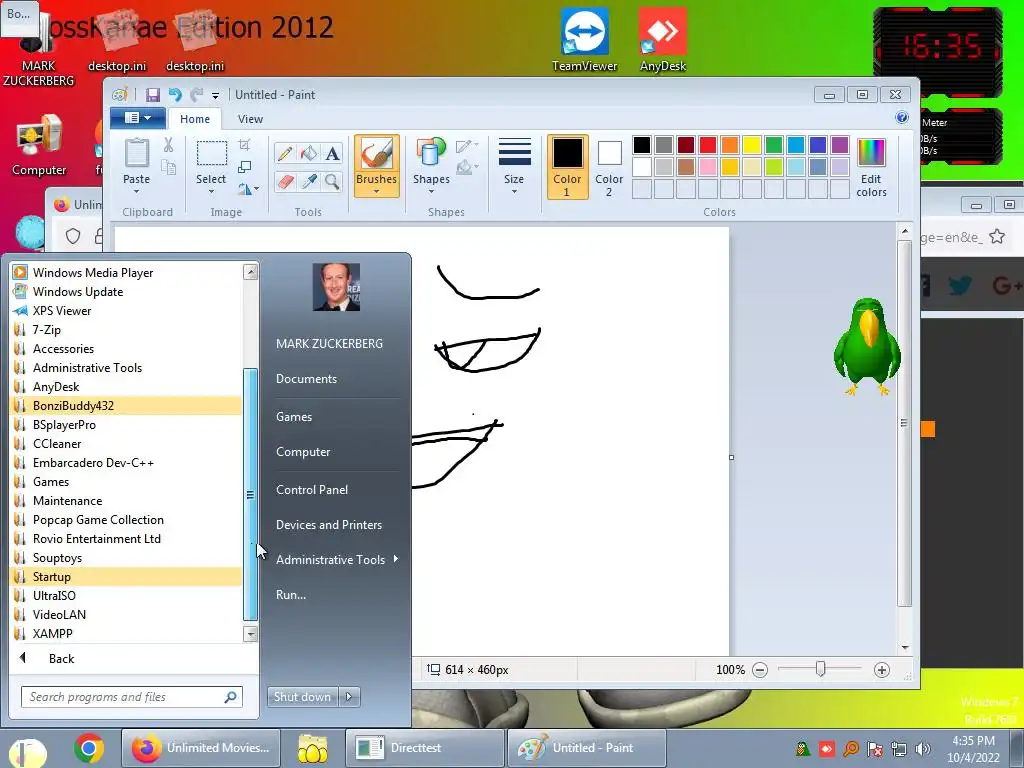The image size is (1024, 768).
Task: Open the Startup program folder
Action: (127, 577)
